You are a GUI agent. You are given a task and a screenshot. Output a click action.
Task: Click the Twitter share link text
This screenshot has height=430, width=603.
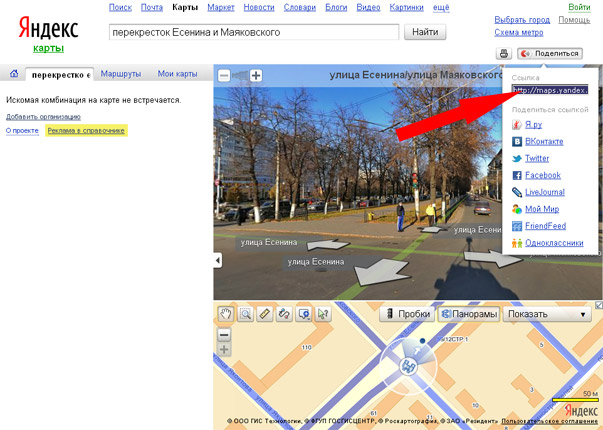tap(537, 158)
